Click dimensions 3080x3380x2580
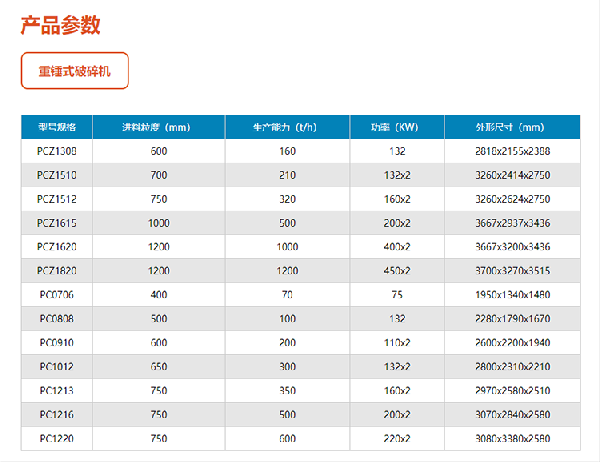The width and height of the screenshot is (600, 462). point(512,438)
